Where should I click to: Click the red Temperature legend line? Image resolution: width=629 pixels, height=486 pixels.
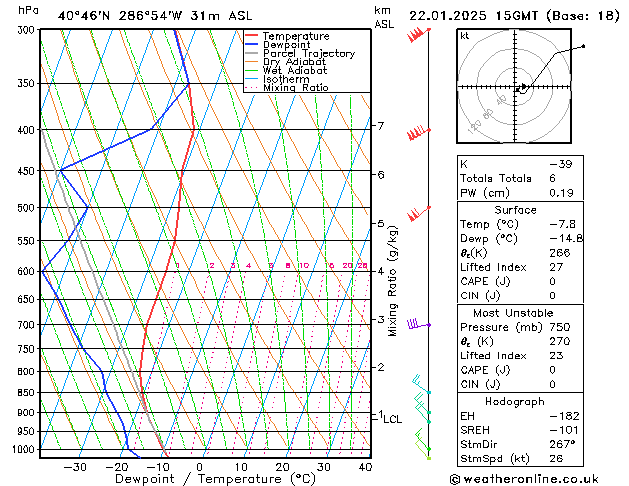click(x=251, y=36)
